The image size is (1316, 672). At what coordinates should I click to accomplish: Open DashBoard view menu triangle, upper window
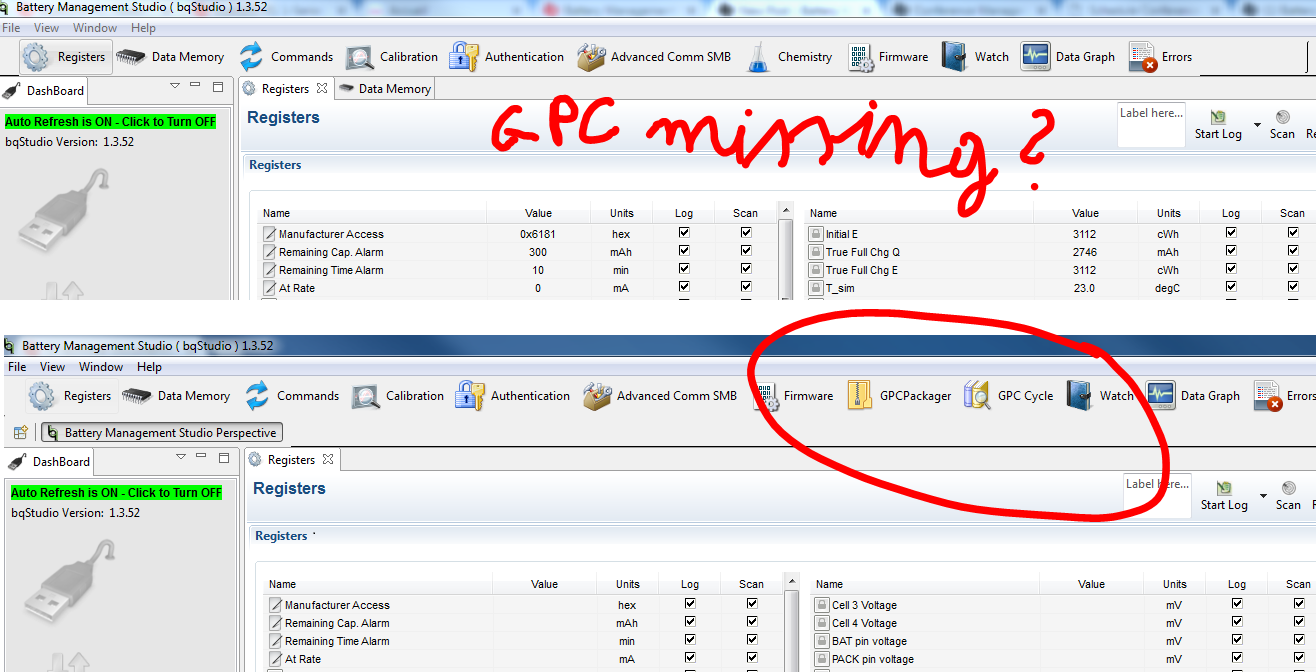[175, 87]
